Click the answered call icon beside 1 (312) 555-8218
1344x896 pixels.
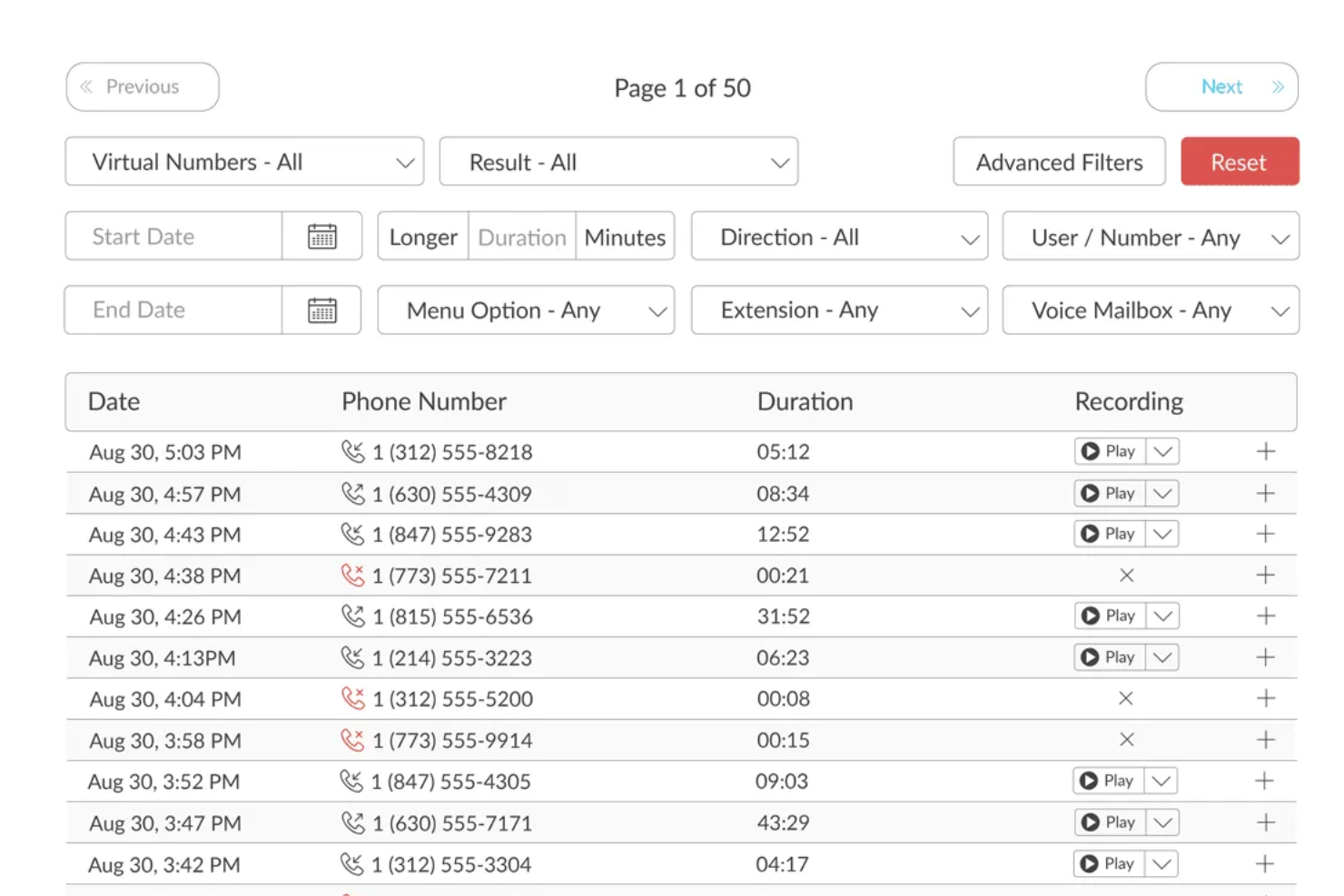point(354,451)
